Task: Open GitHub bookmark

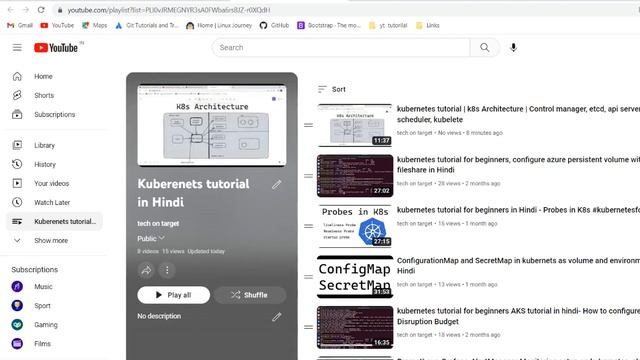Action: click(274, 25)
